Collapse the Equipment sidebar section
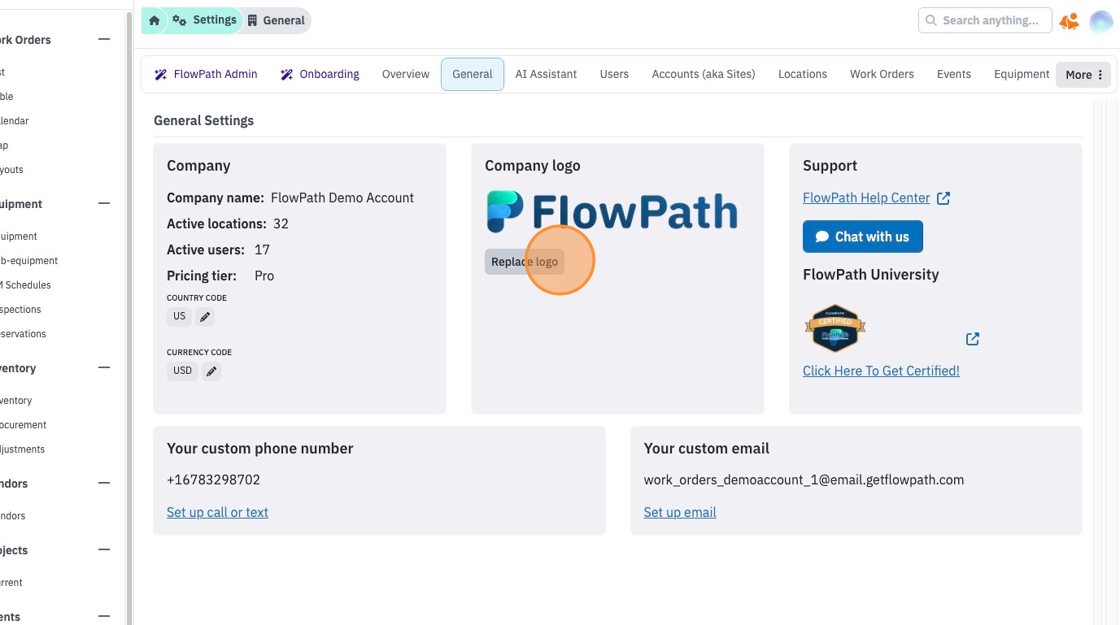Viewport: 1120px width, 625px height. point(104,204)
